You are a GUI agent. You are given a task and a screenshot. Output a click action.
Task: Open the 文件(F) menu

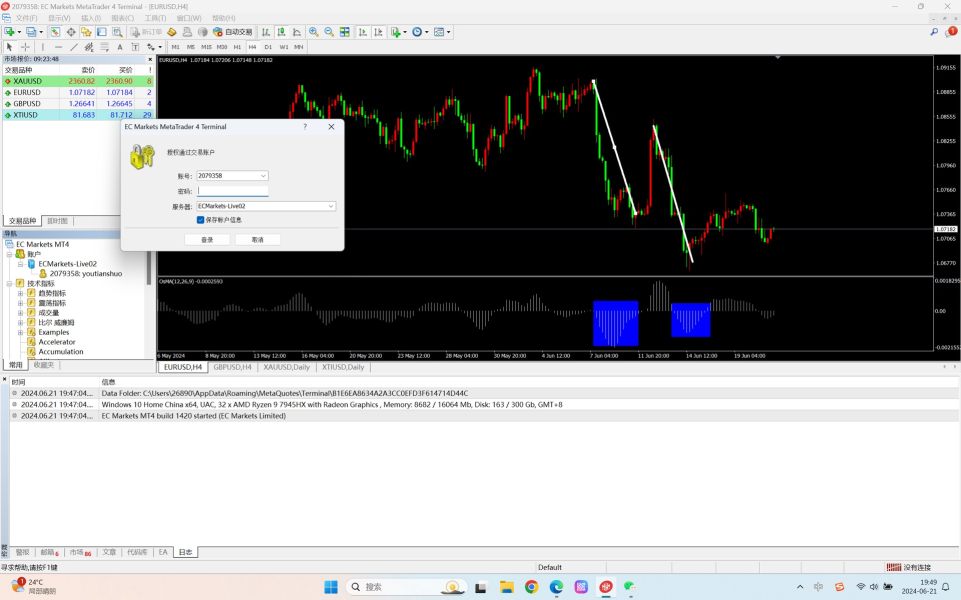(26, 18)
